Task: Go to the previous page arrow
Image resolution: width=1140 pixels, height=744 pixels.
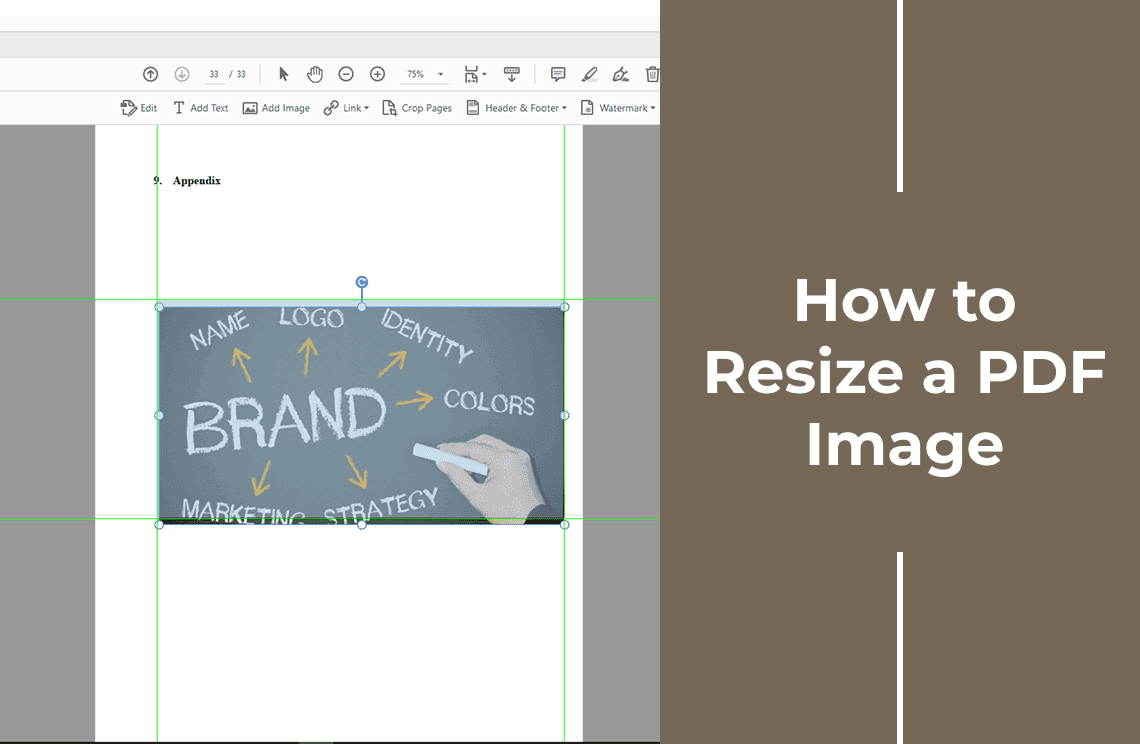Action: pyautogui.click(x=150, y=74)
